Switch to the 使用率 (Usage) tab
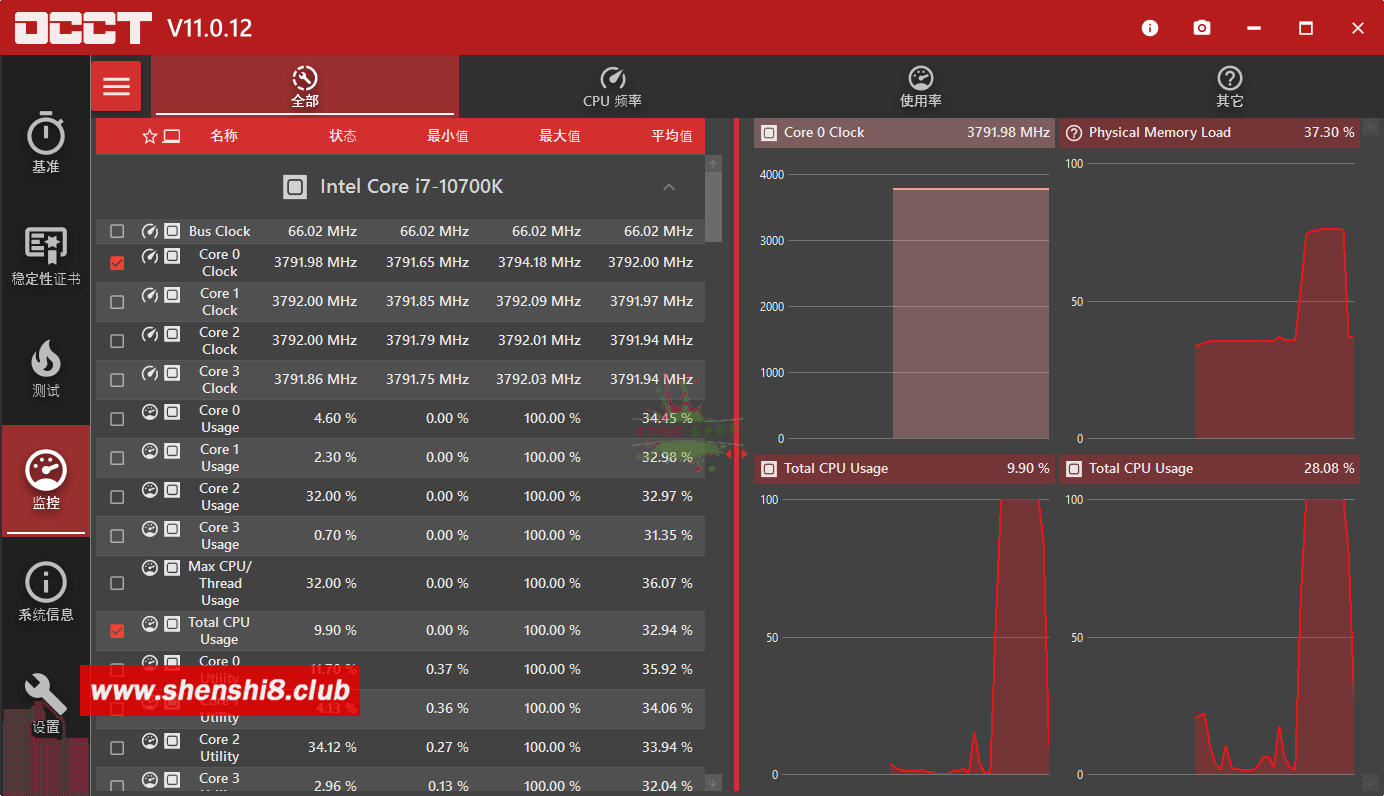The image size is (1384, 796). [920, 87]
